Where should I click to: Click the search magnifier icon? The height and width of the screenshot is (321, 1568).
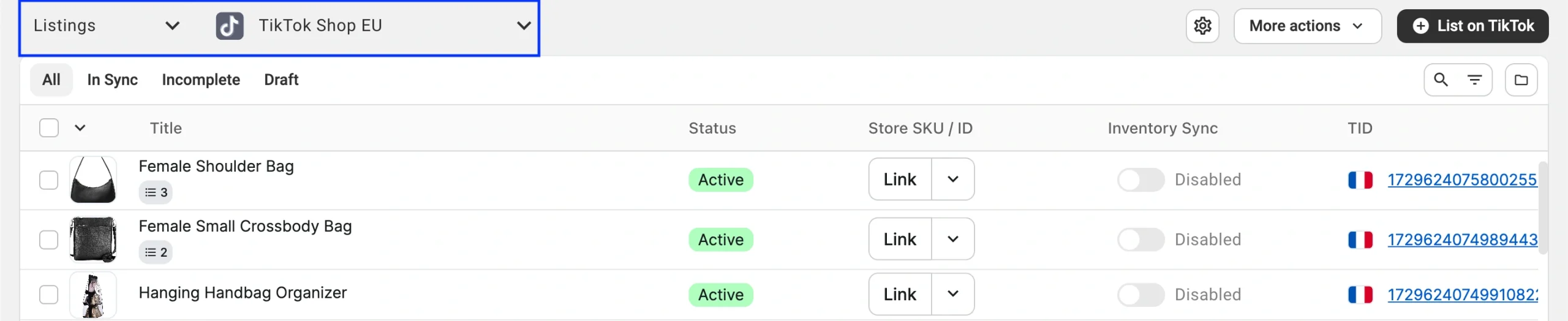tap(1441, 80)
